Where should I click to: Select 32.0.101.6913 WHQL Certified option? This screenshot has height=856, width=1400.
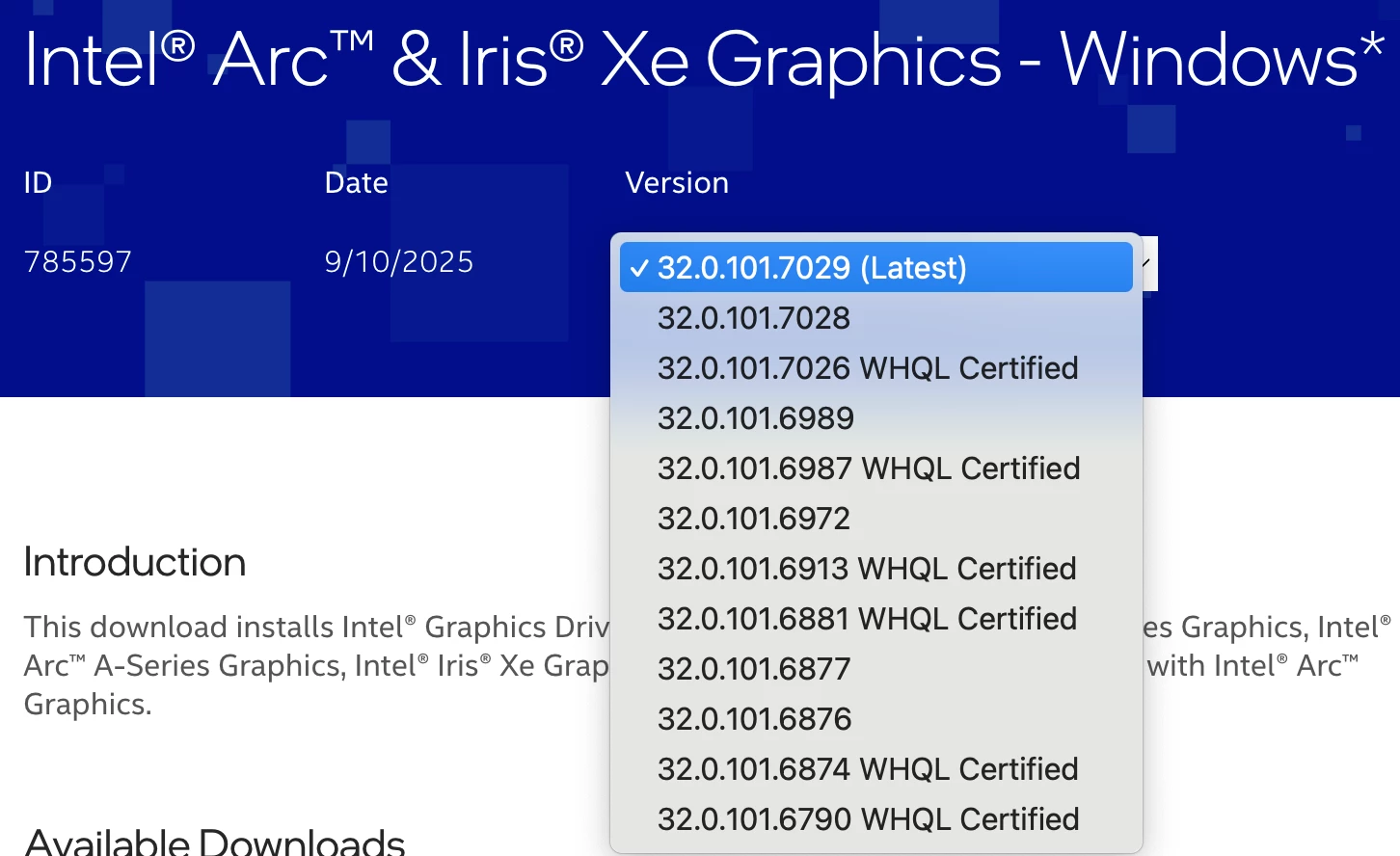[875, 568]
